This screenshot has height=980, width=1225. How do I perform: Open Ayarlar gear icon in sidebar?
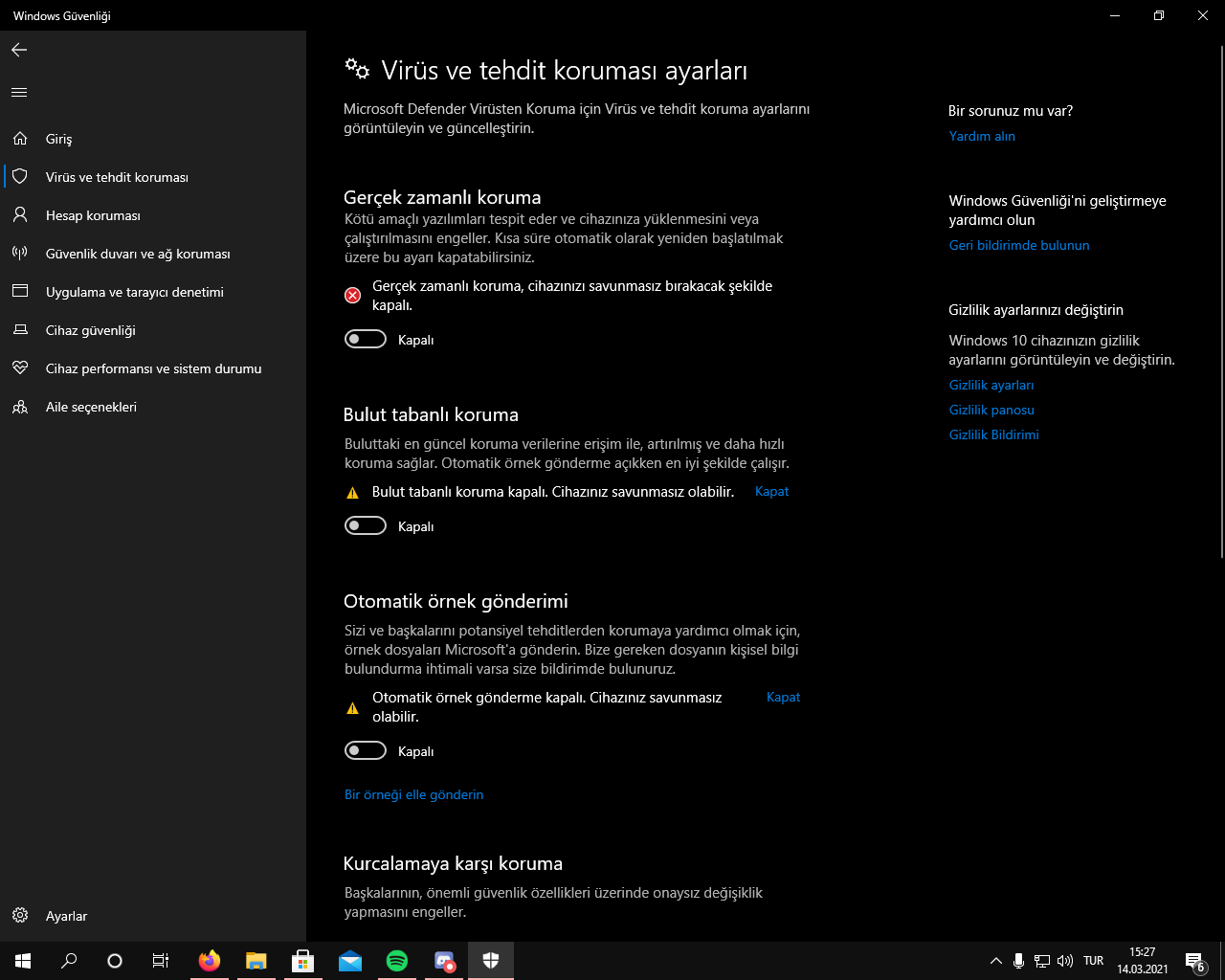[x=20, y=916]
